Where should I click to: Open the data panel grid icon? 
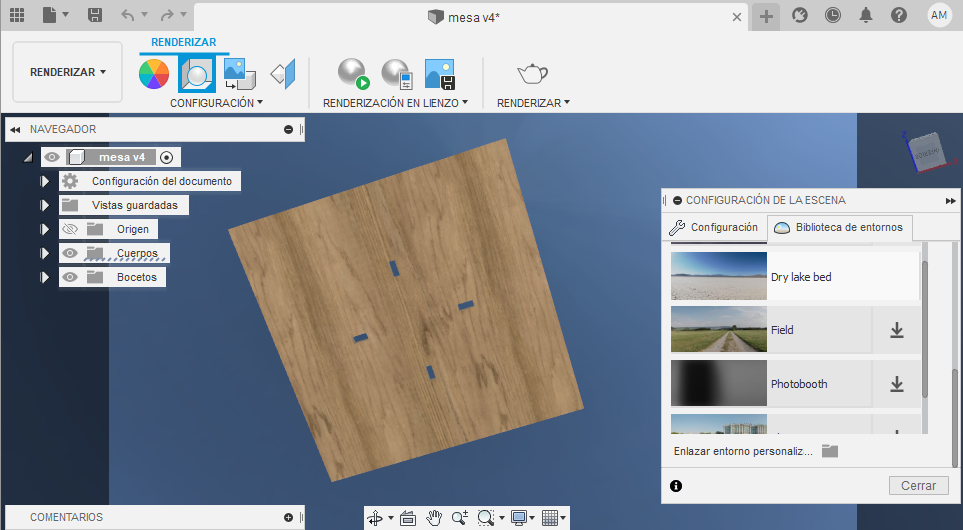(x=17, y=15)
